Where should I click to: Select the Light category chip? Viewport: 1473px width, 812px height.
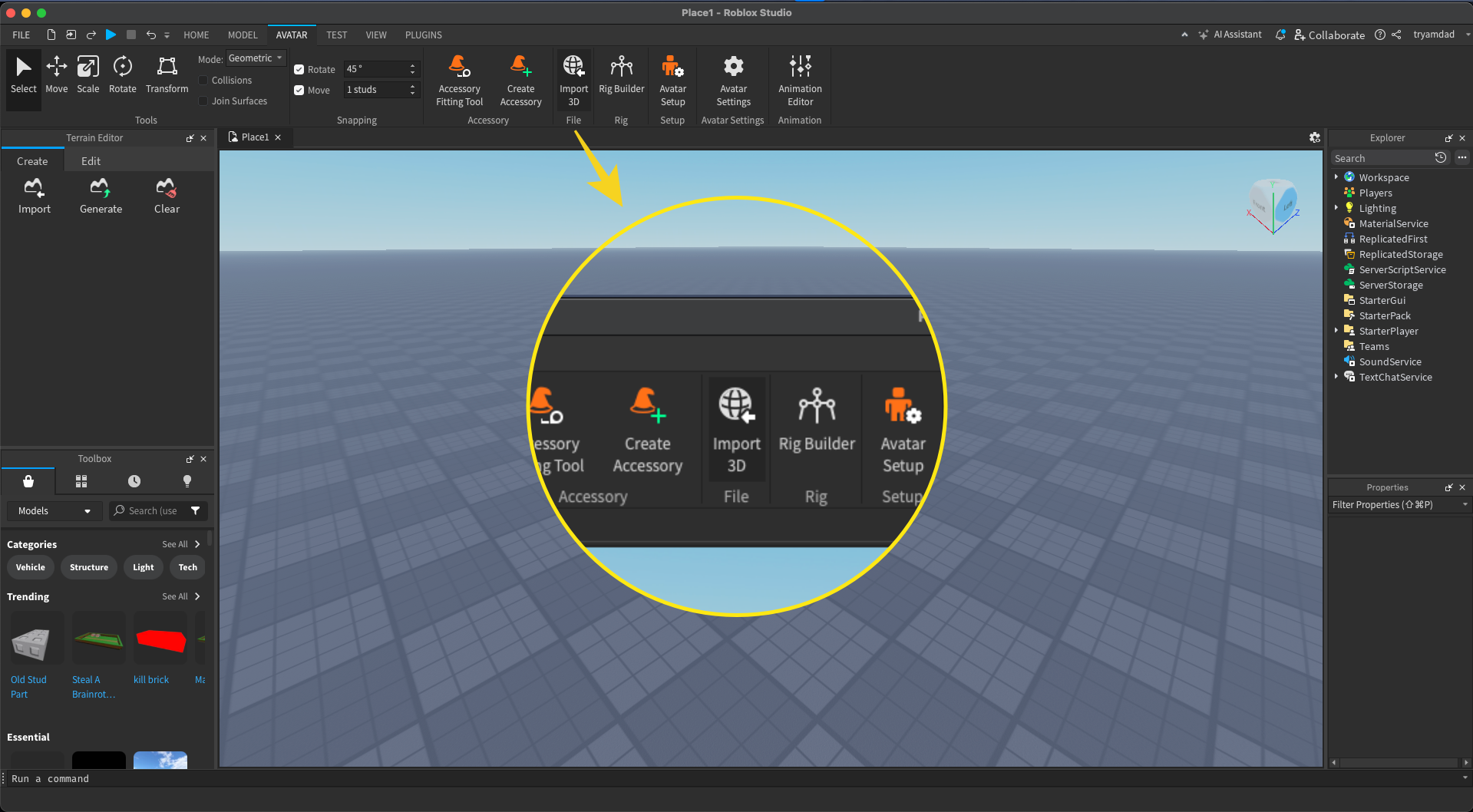[x=144, y=567]
